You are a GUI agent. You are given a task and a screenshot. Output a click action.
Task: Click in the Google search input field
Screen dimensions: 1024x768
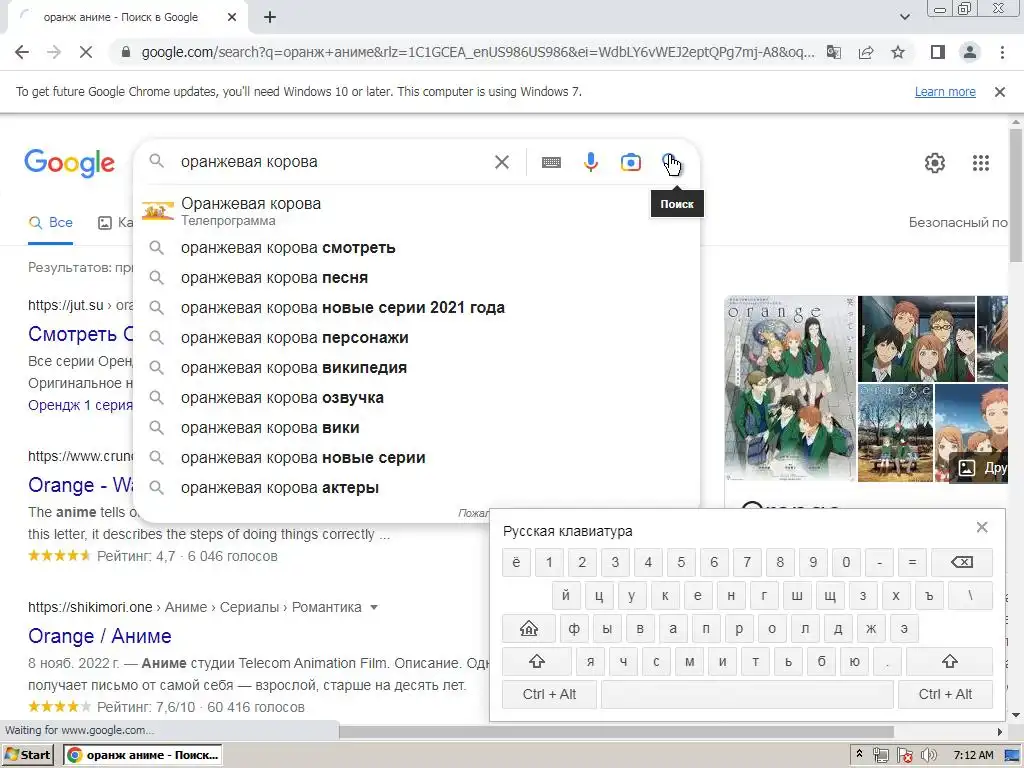pyautogui.click(x=333, y=162)
